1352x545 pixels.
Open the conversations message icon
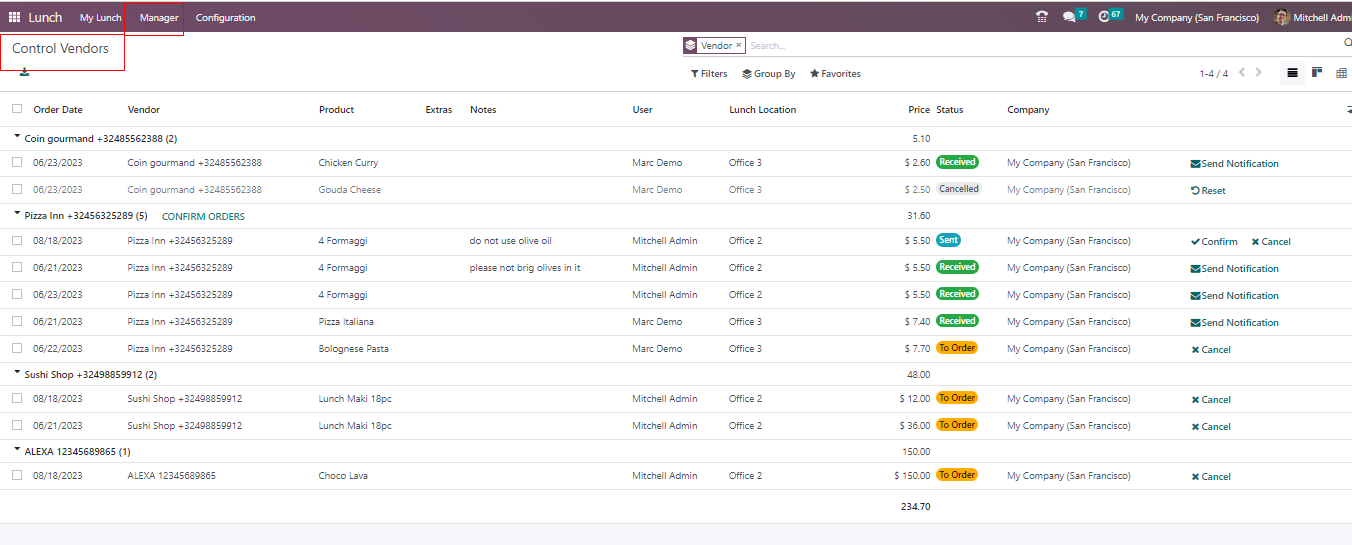point(1069,17)
